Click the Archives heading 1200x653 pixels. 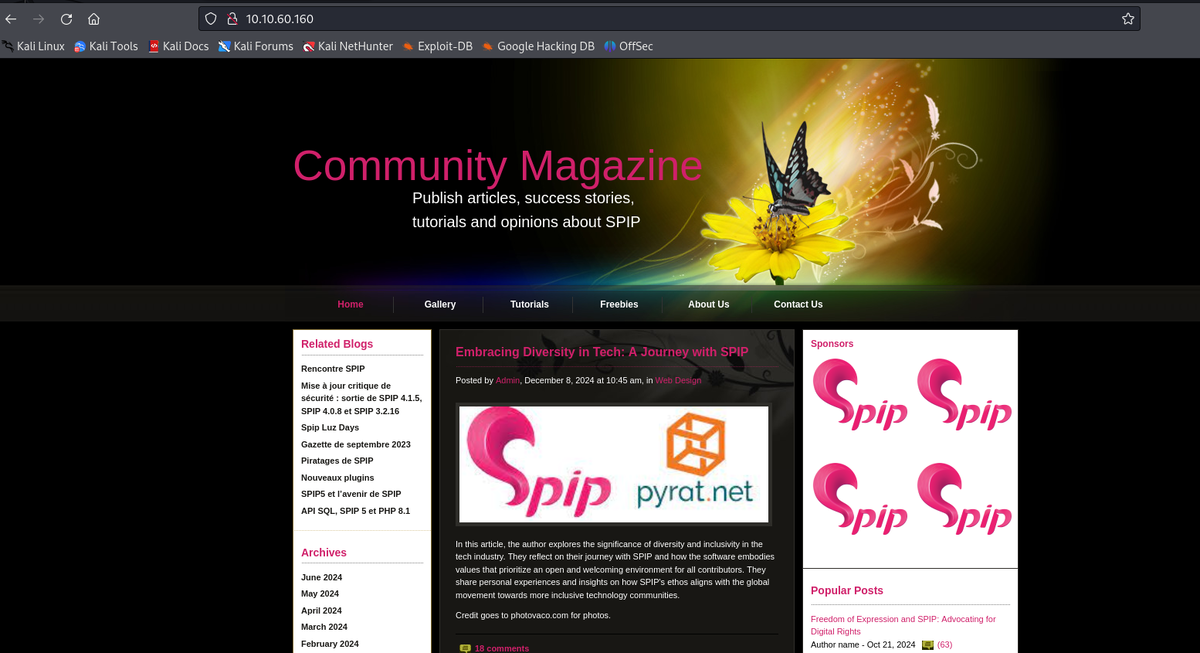[324, 552]
